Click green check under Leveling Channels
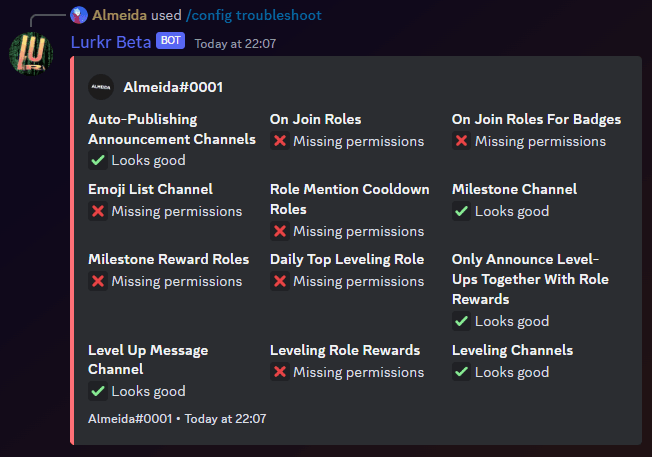 (x=461, y=372)
